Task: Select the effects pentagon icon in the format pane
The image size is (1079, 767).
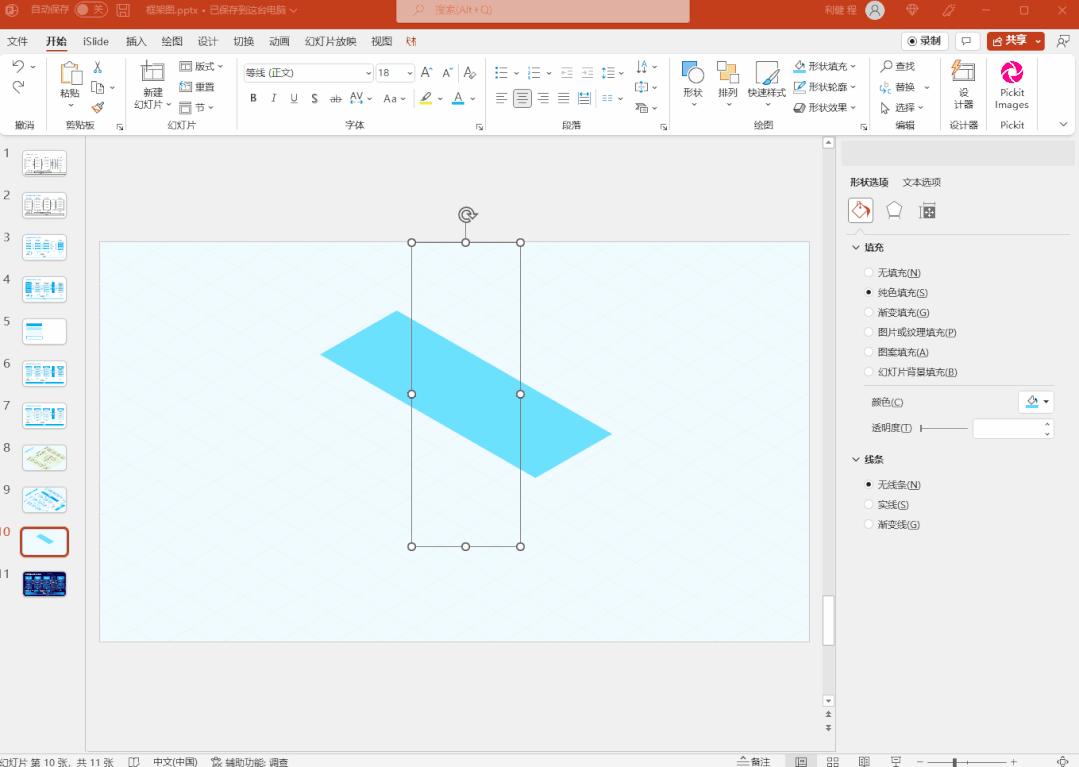Action: (893, 209)
